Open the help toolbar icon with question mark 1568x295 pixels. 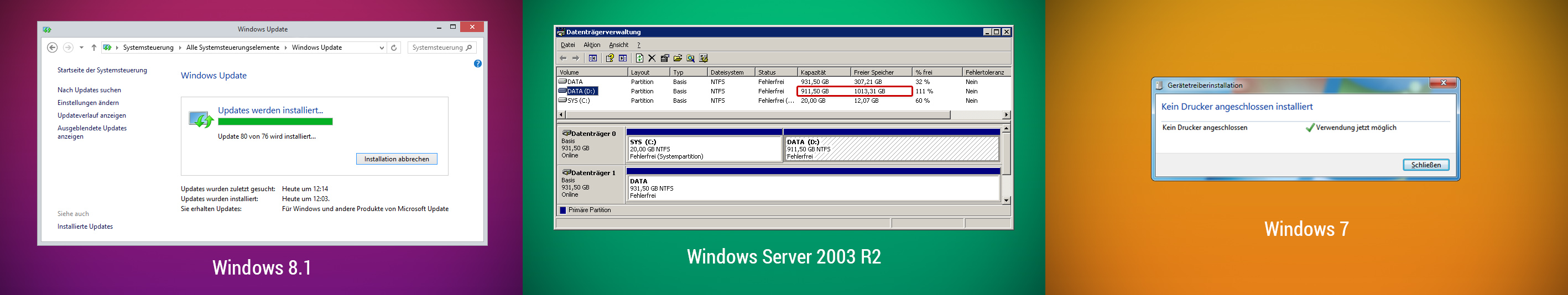tap(610, 59)
